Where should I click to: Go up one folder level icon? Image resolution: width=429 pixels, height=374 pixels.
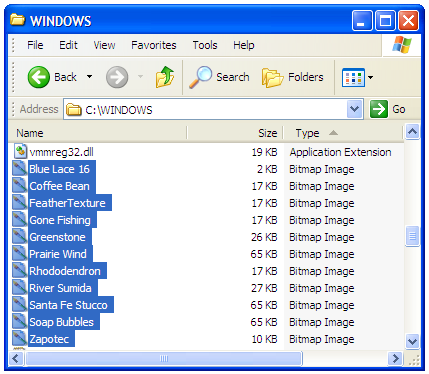[x=165, y=77]
